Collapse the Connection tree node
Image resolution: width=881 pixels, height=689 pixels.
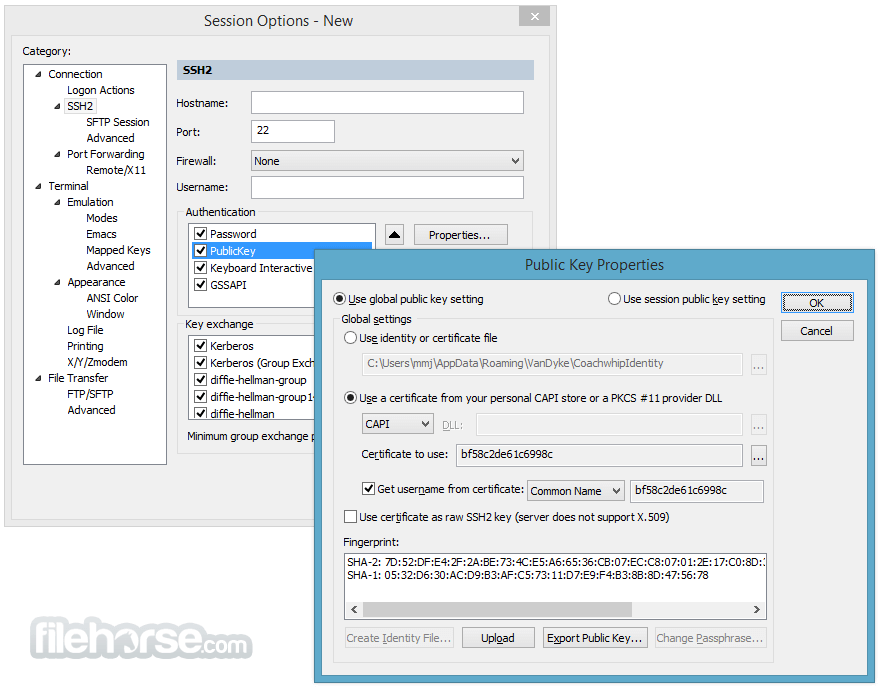click(38, 74)
